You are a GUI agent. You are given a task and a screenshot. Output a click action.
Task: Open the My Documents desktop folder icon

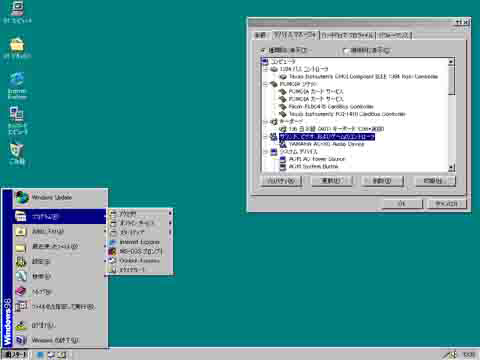coord(17,48)
